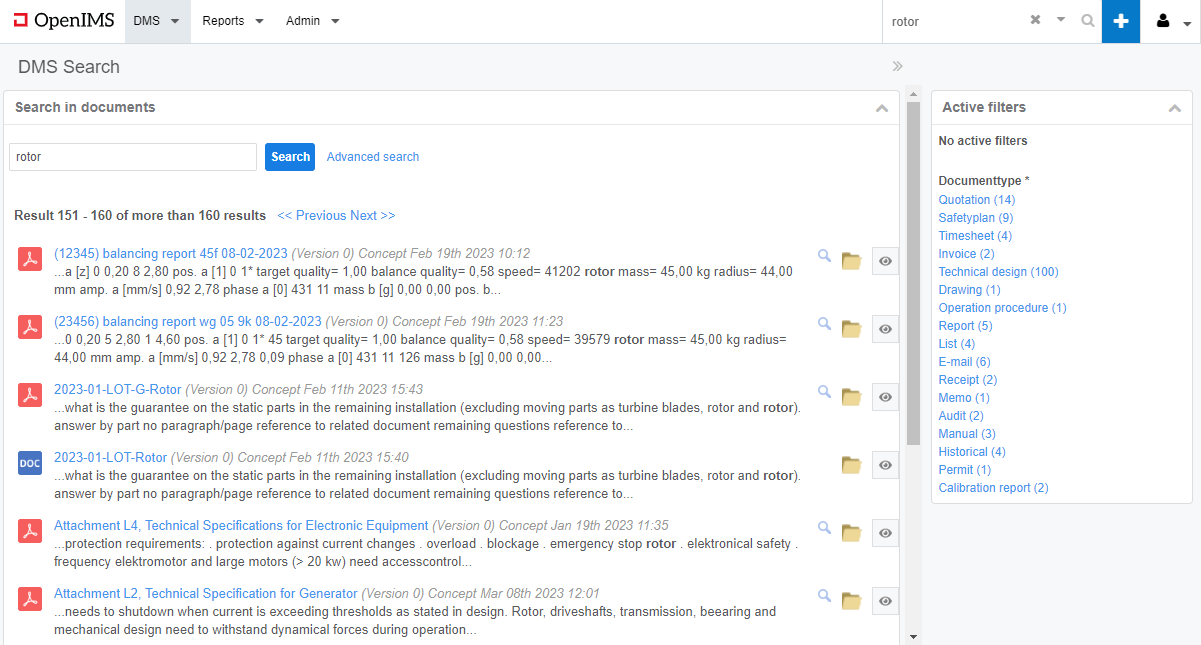
Task: Click PDF icon of (12345) balancing report
Action: tap(30, 259)
